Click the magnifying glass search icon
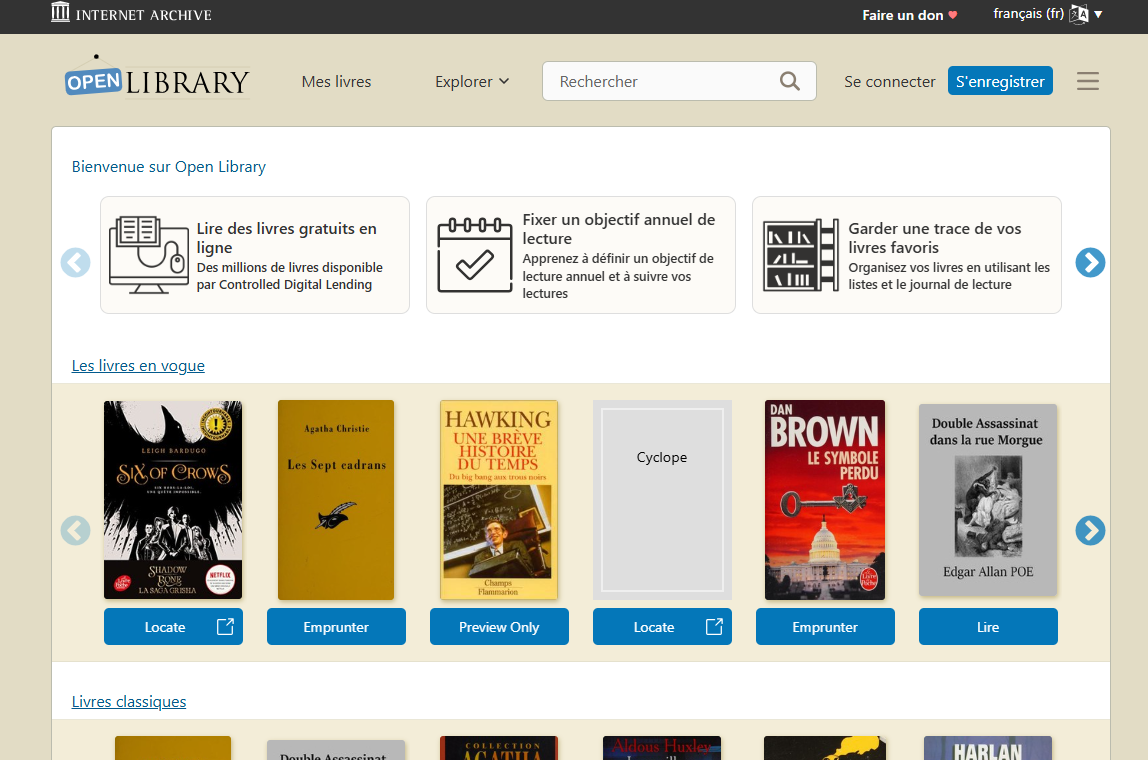Viewport: 1148px width, 760px height. [x=789, y=81]
